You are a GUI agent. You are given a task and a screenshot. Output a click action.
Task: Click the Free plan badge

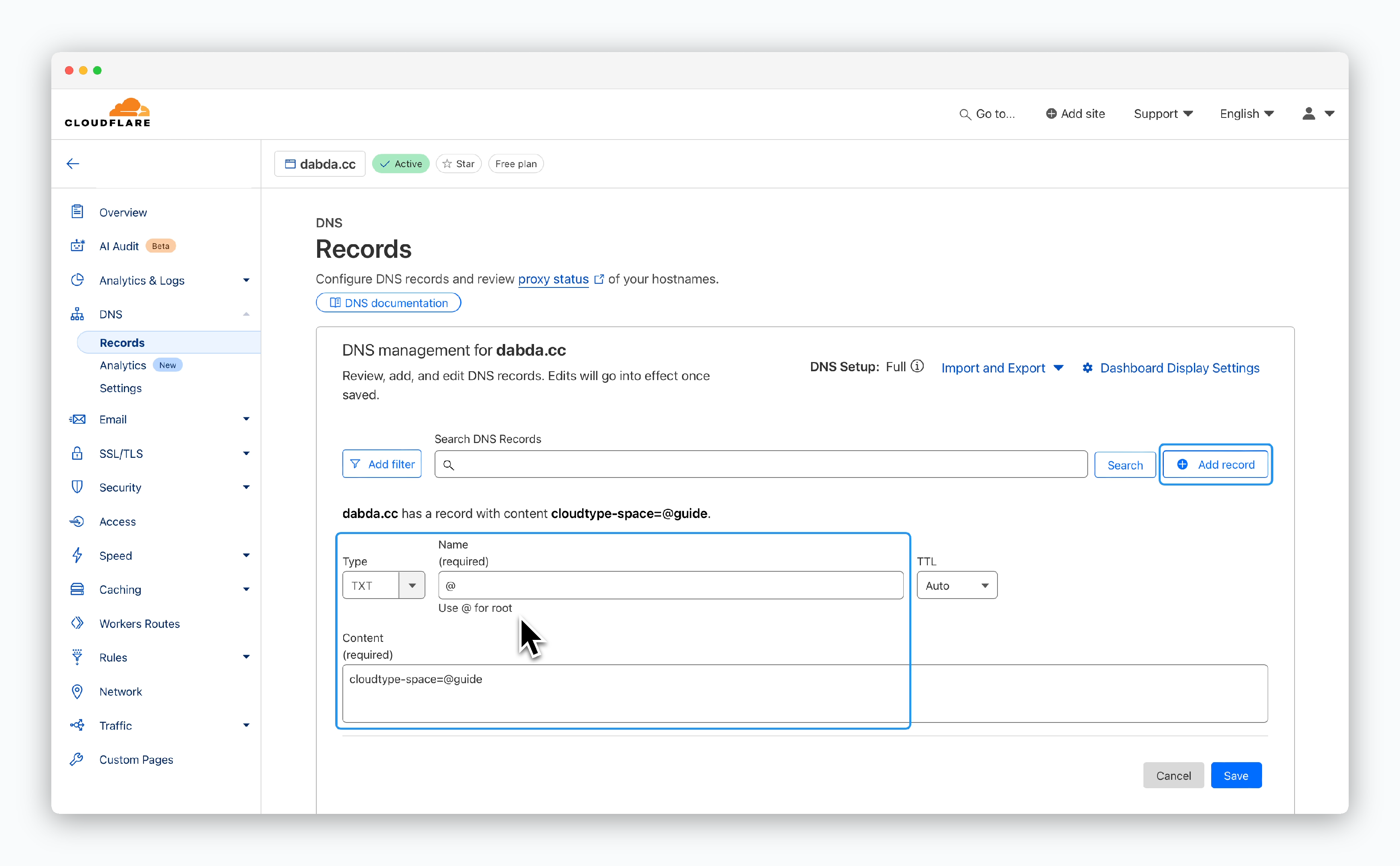point(516,164)
